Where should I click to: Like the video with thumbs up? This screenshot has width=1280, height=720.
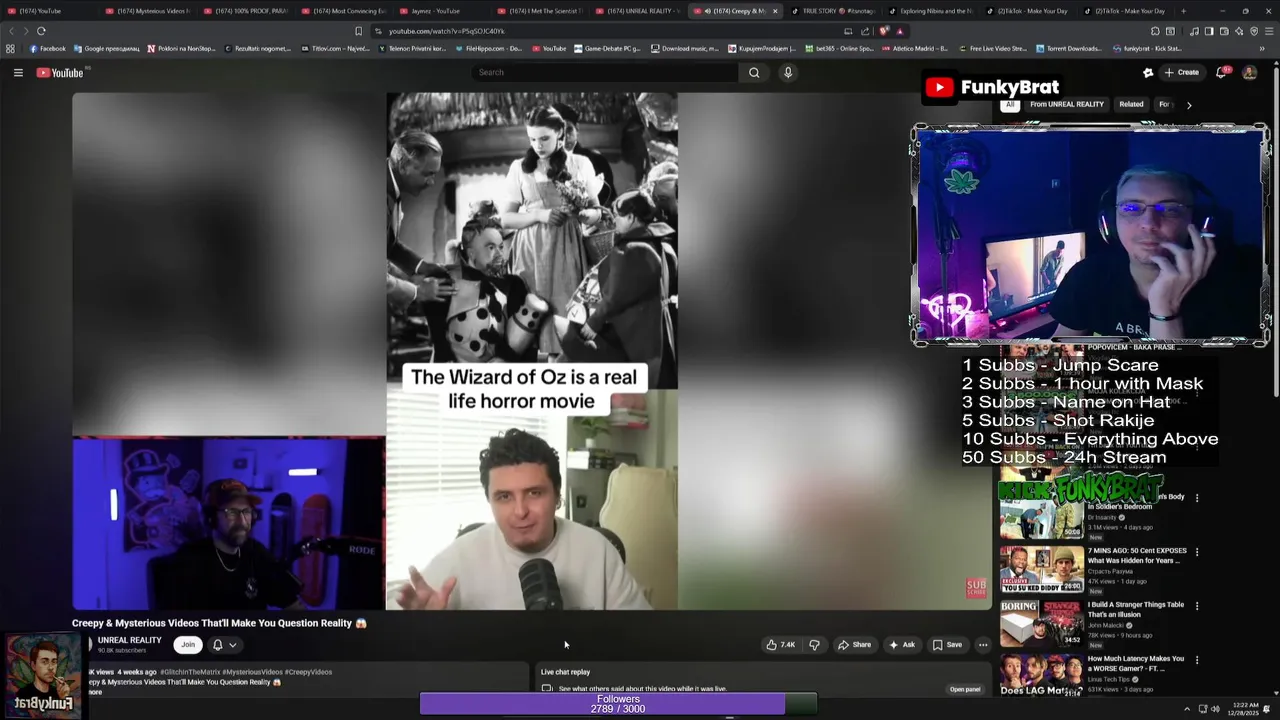[x=781, y=645]
